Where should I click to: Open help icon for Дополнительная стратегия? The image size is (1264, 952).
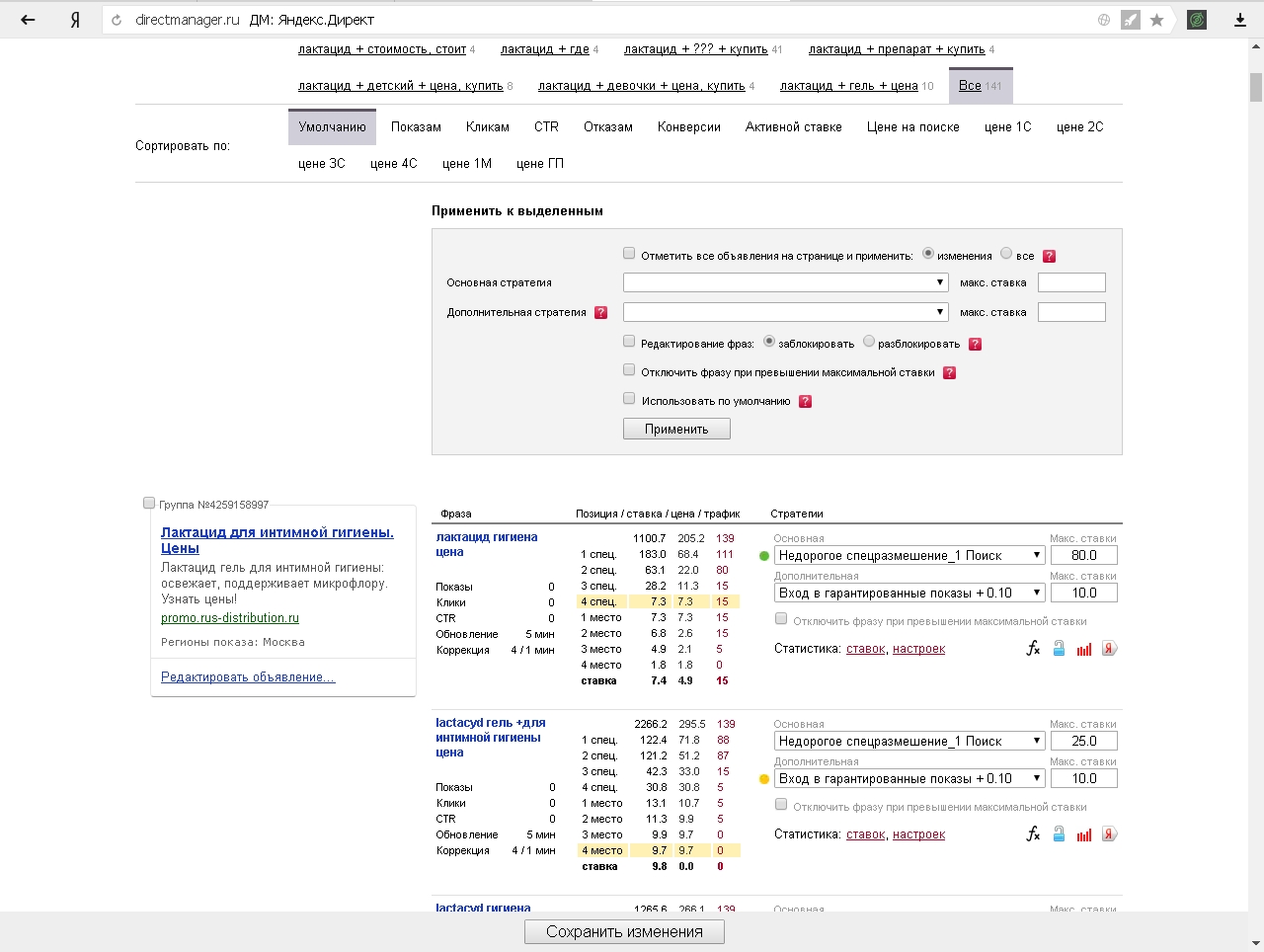600,312
